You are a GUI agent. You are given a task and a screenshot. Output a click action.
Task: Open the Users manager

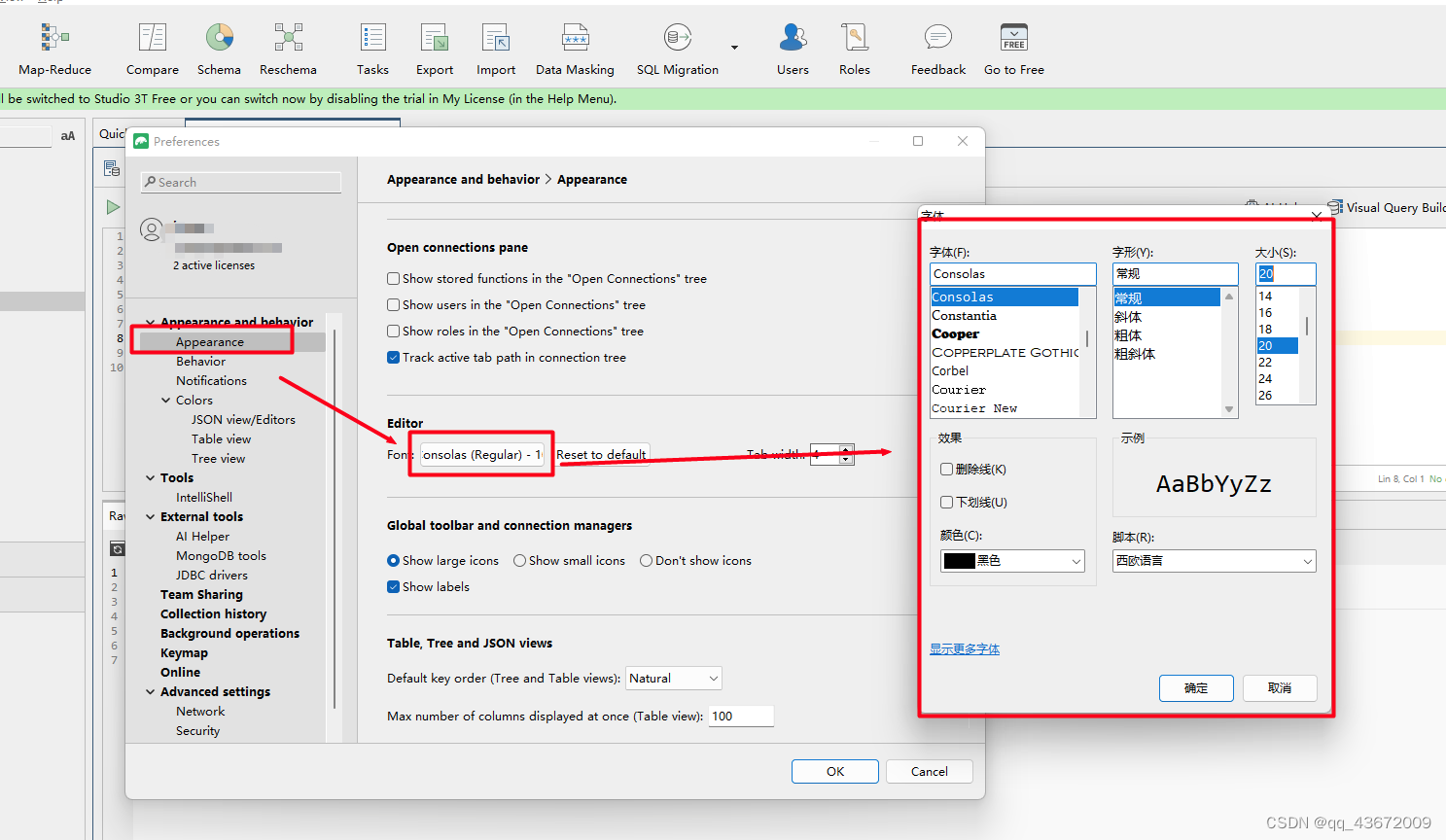pos(793,49)
